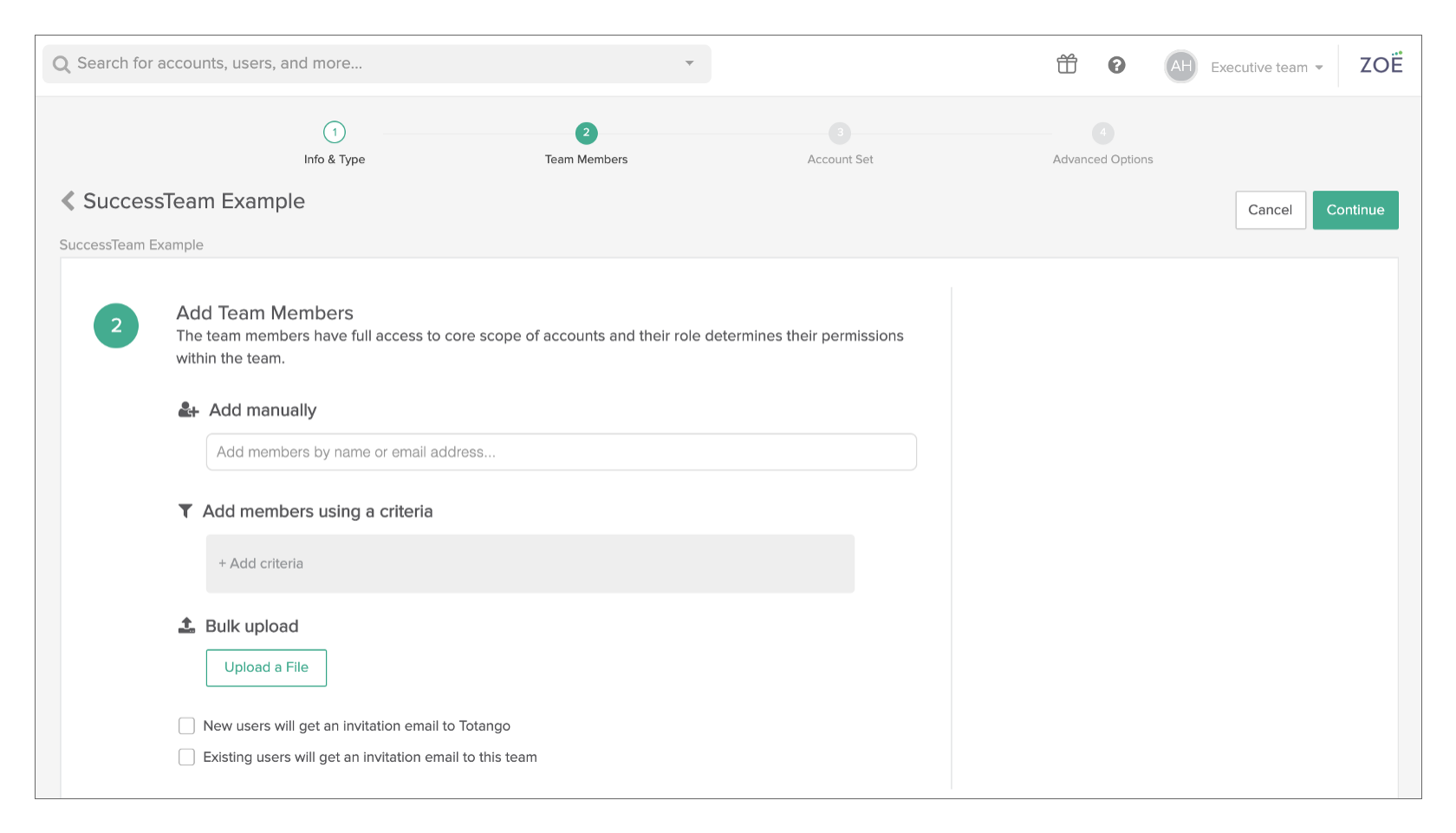Click the large step 2 circle badge
The height and width of the screenshot is (833, 1456).
116,326
